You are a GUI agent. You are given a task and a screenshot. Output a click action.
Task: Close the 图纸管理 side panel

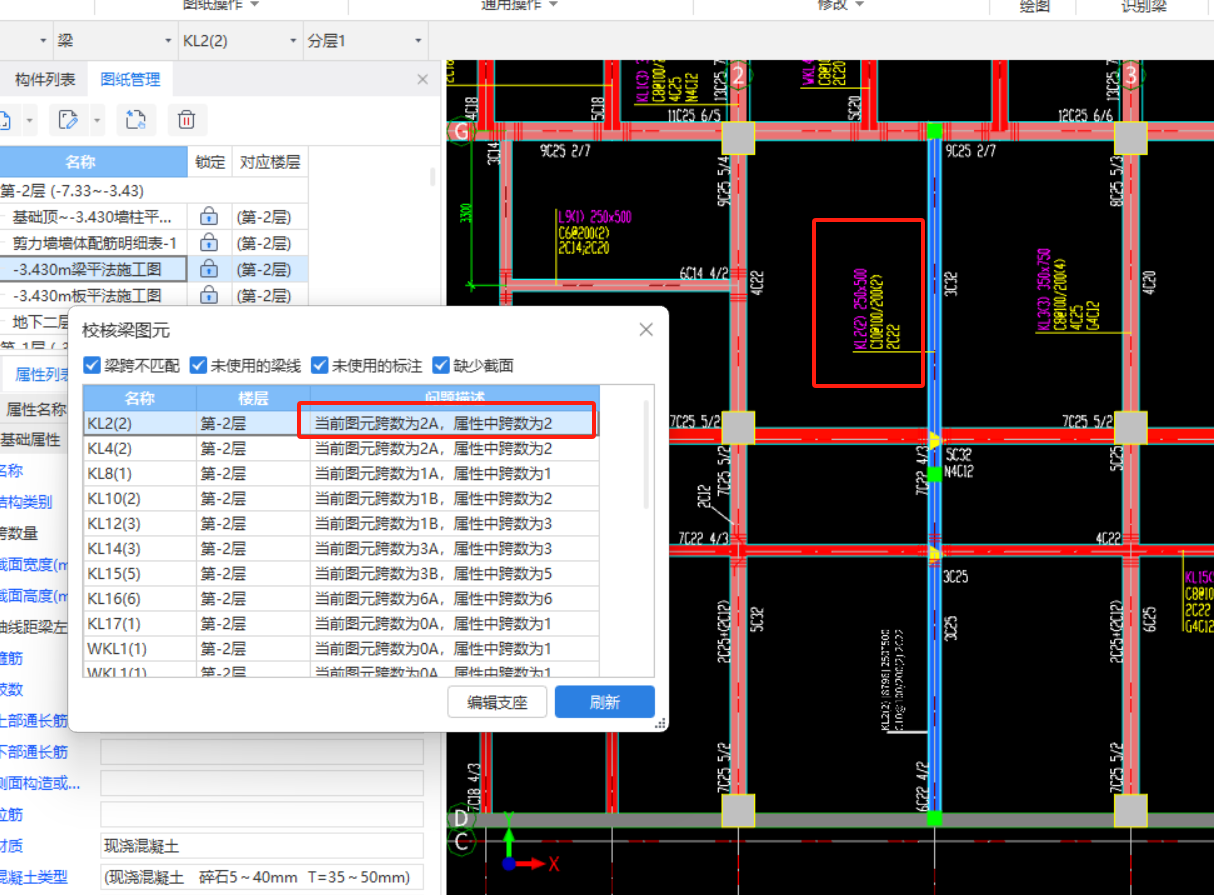(423, 80)
